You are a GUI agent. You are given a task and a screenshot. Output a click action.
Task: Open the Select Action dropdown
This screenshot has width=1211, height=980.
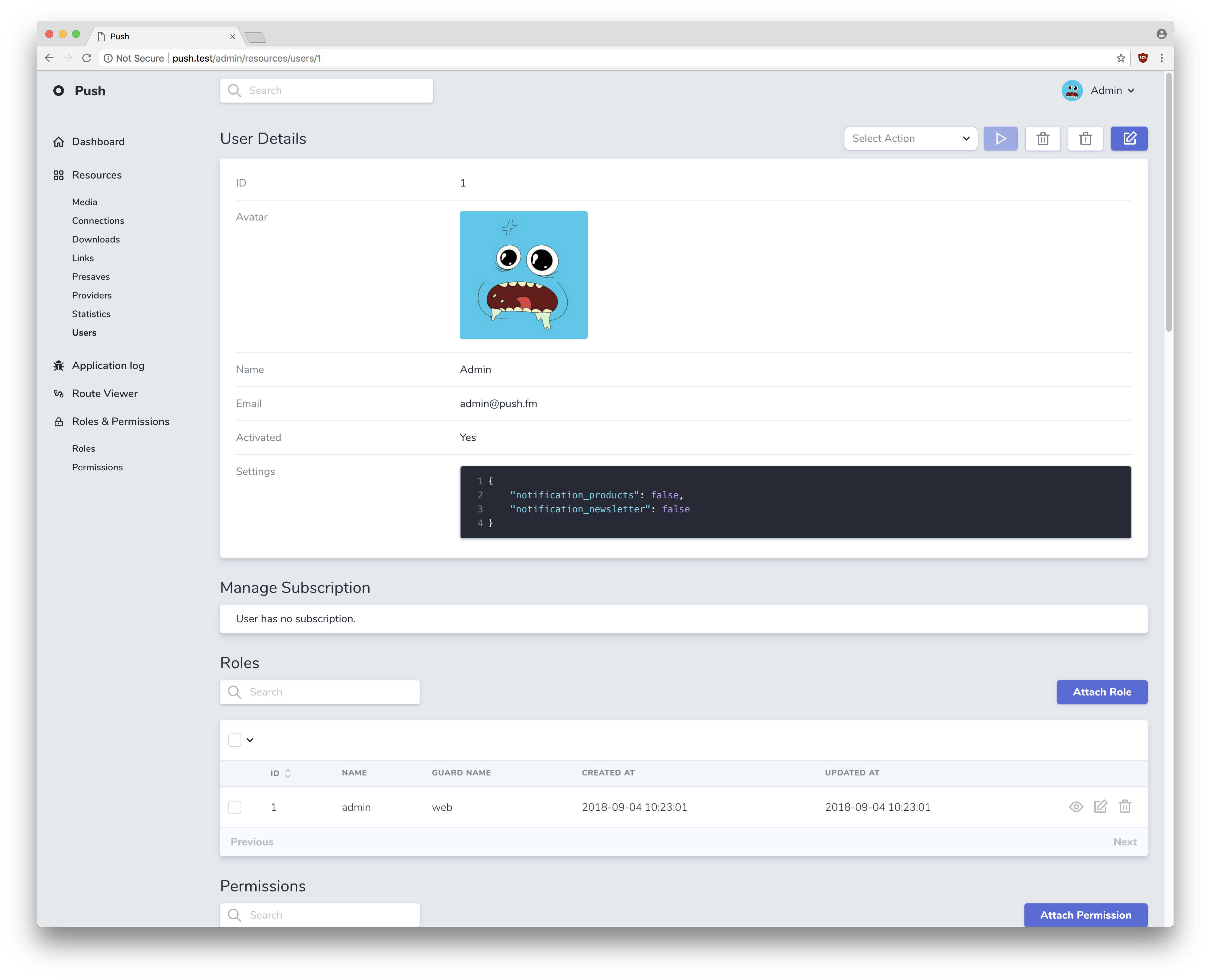[910, 138]
